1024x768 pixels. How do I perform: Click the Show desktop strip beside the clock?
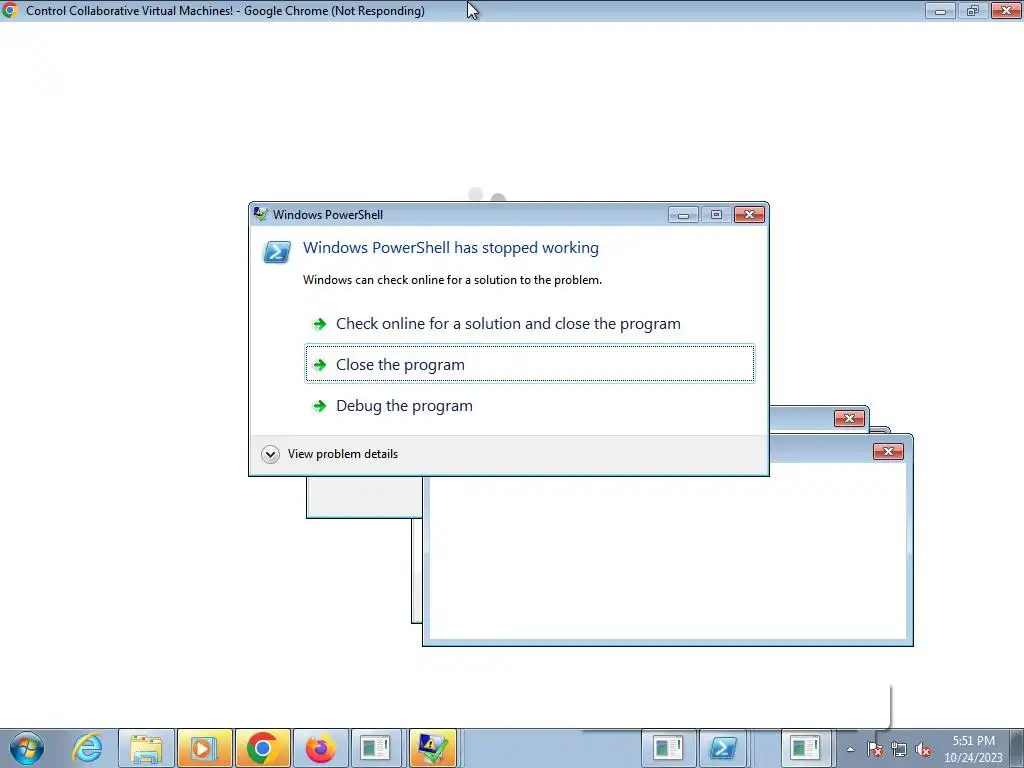pos(1017,748)
